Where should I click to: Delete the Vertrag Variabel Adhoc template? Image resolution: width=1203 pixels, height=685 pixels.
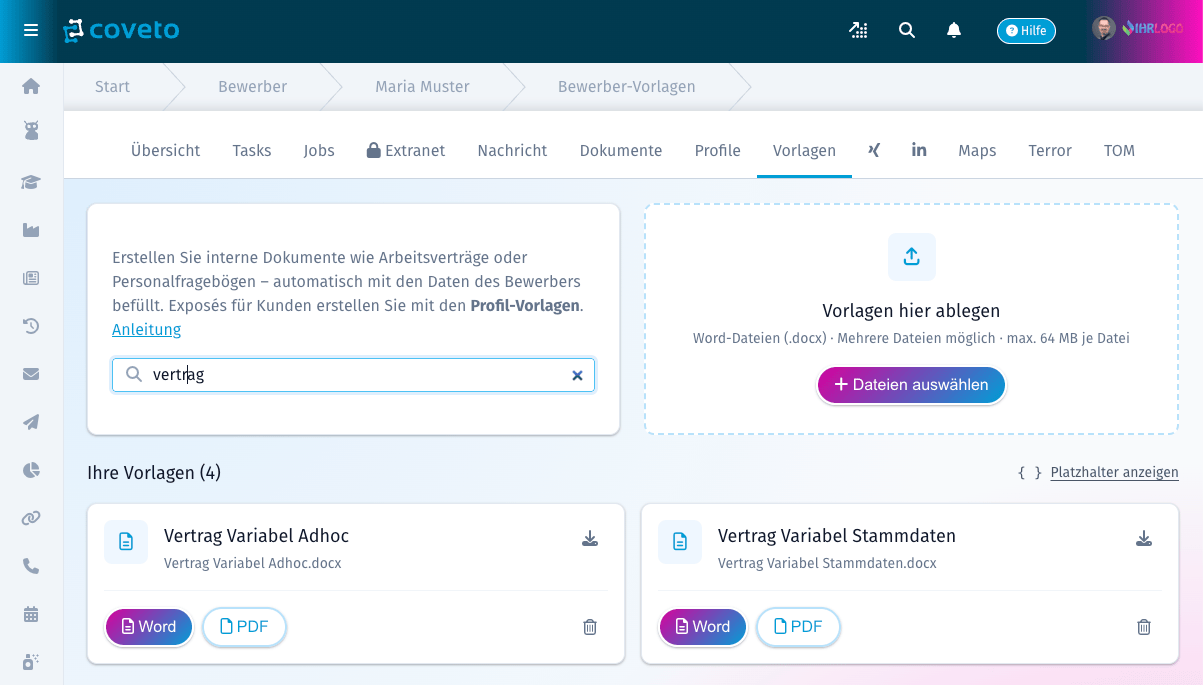tap(590, 627)
